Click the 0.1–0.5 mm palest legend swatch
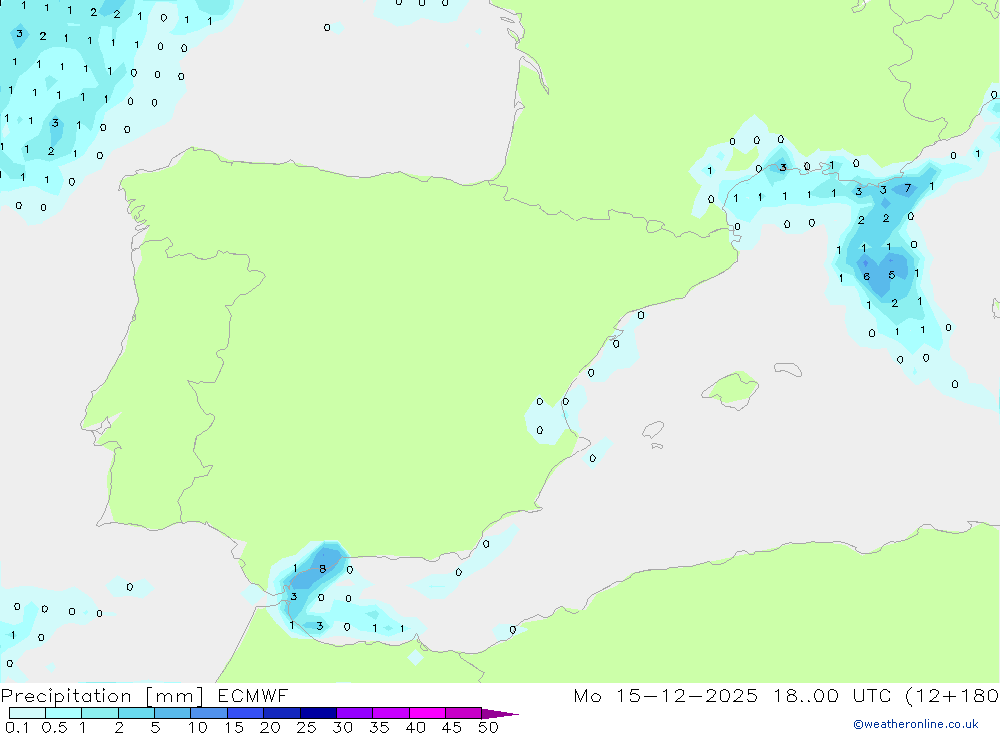The image size is (1000, 733). click(27, 713)
